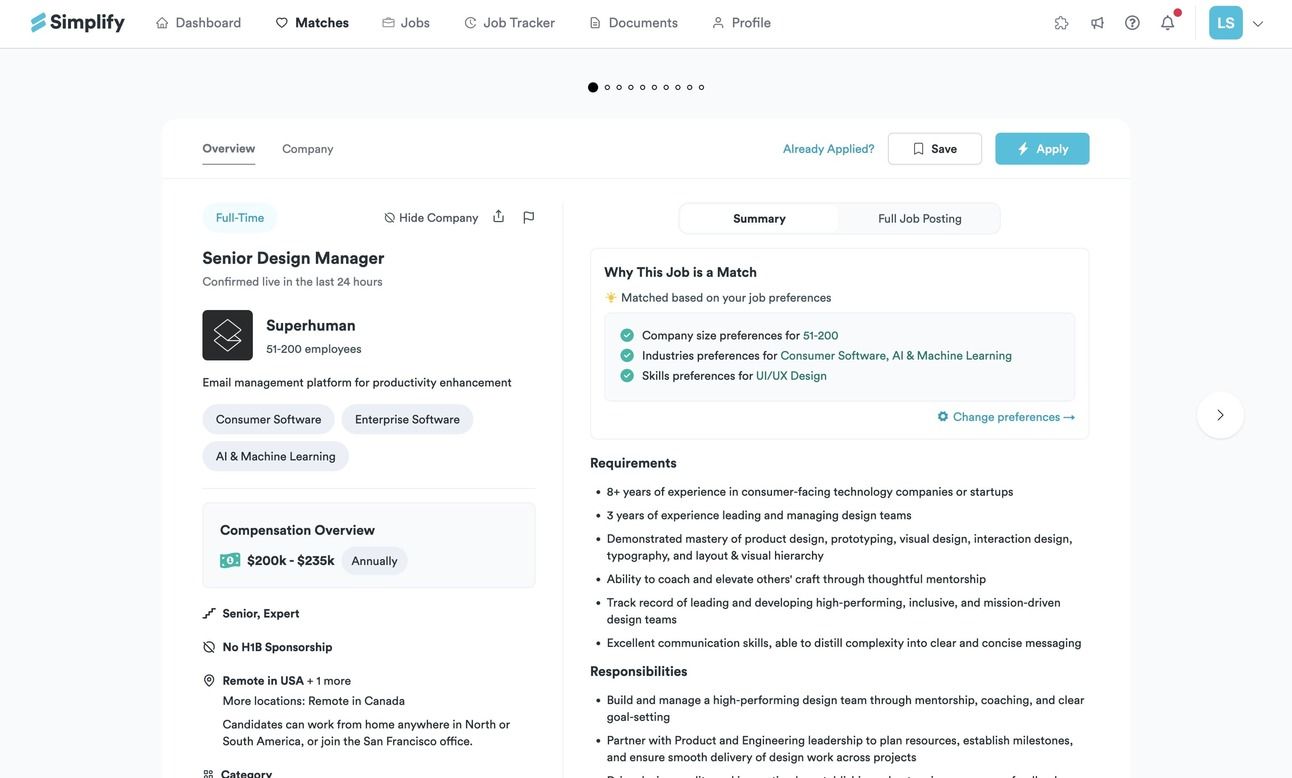The height and width of the screenshot is (778, 1292).
Task: Click the '$200k - $235k' salary text
Action: (291, 561)
